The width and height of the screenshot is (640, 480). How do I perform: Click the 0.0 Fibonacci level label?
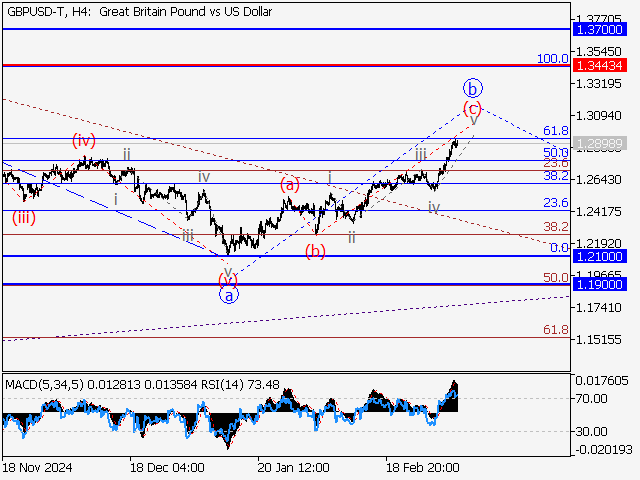pos(559,247)
